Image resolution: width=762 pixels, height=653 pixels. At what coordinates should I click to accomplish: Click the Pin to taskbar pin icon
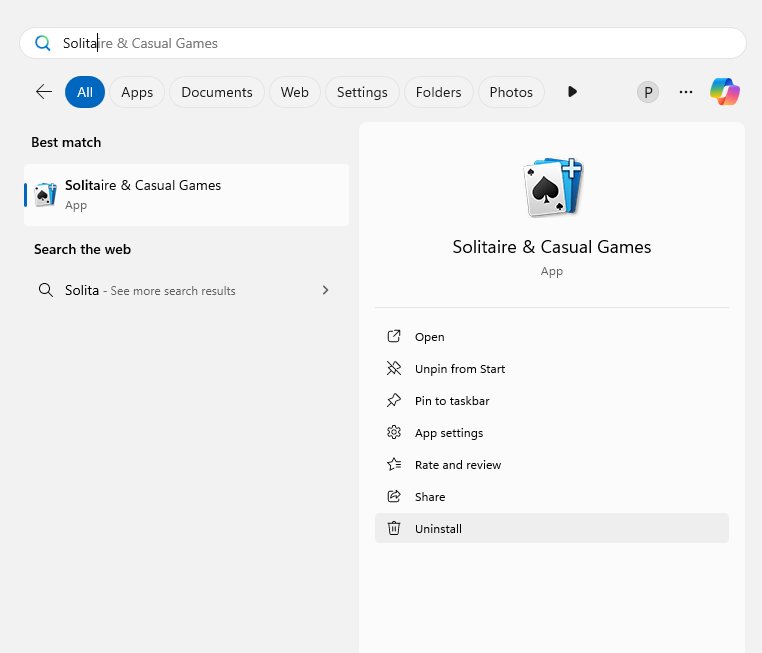coord(394,401)
